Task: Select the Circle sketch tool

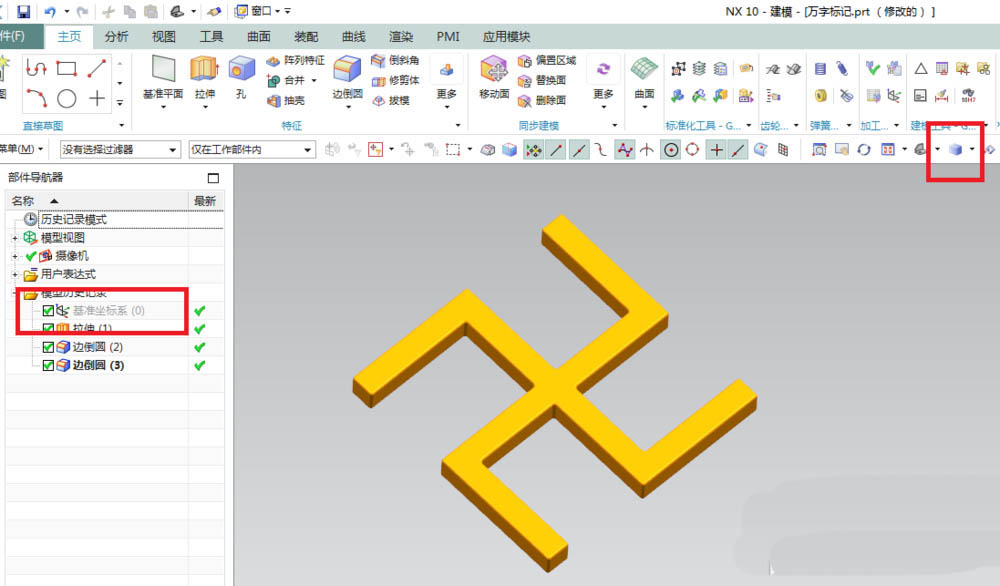Action: pos(66,98)
